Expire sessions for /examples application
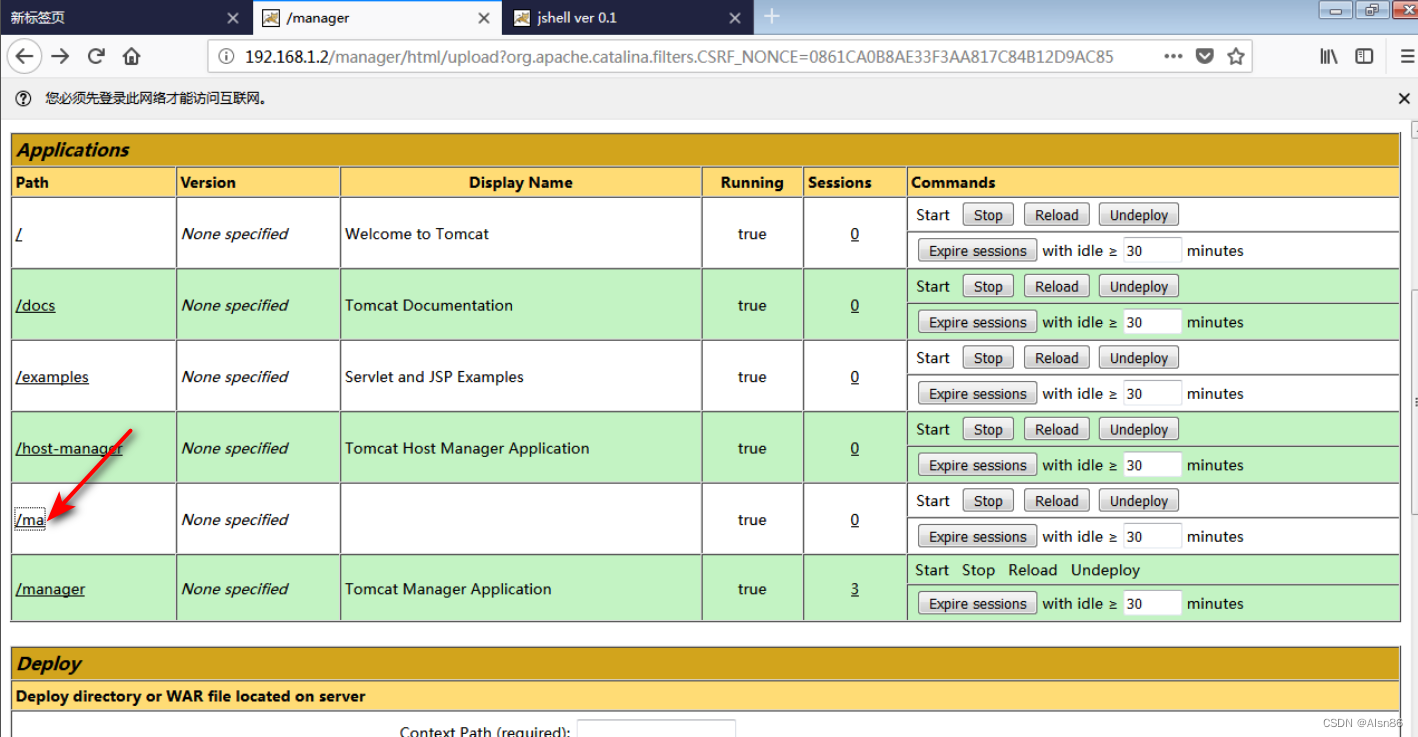 (977, 394)
